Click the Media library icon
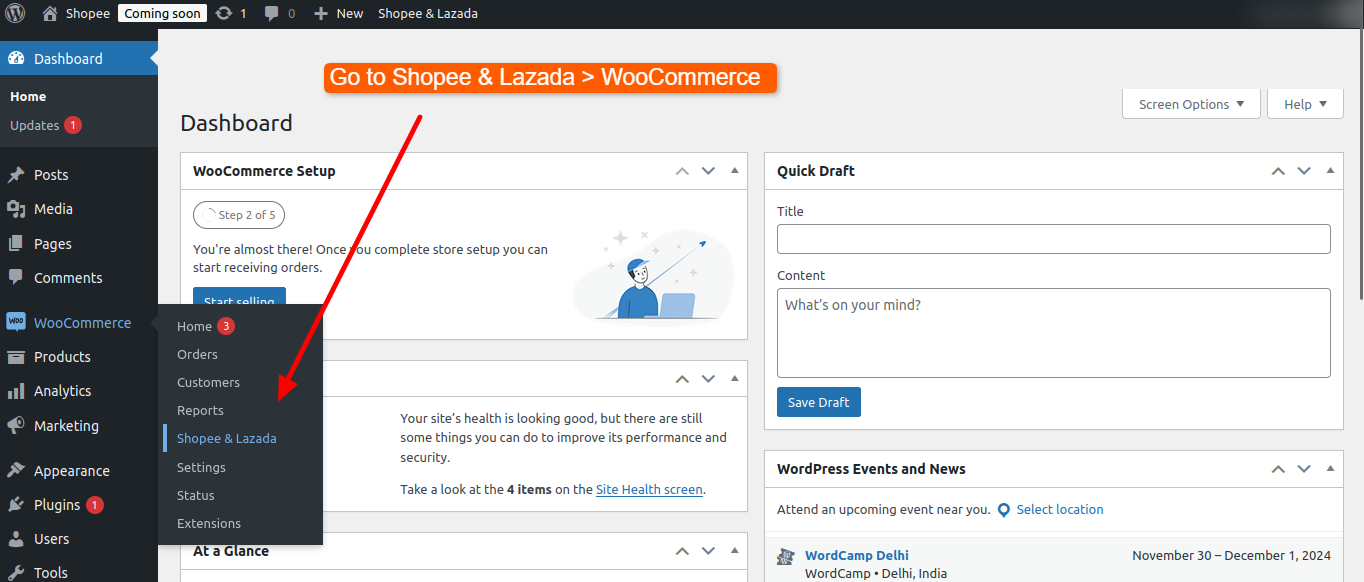The height and width of the screenshot is (582, 1364). [16, 209]
